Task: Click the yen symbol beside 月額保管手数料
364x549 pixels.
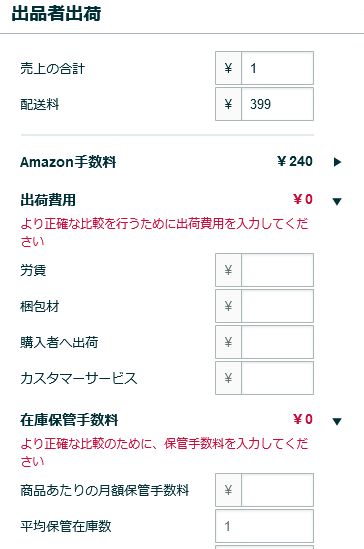Action: pos(228,490)
